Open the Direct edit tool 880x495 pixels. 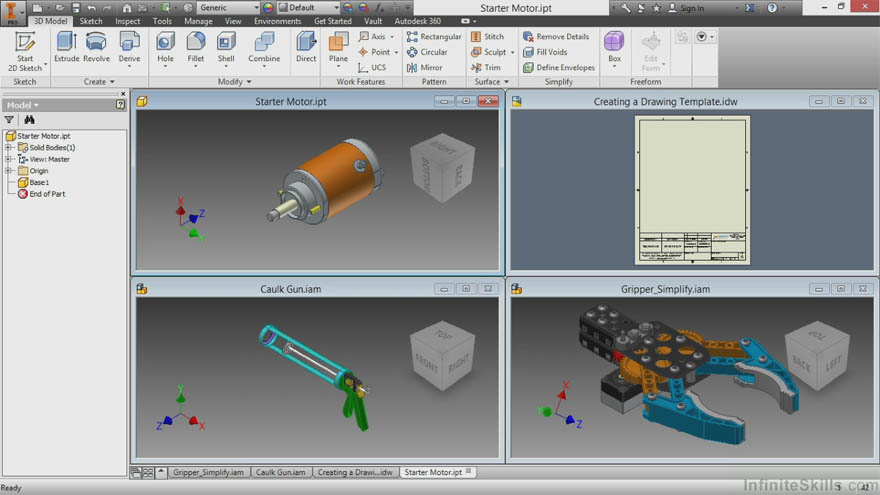(x=306, y=47)
